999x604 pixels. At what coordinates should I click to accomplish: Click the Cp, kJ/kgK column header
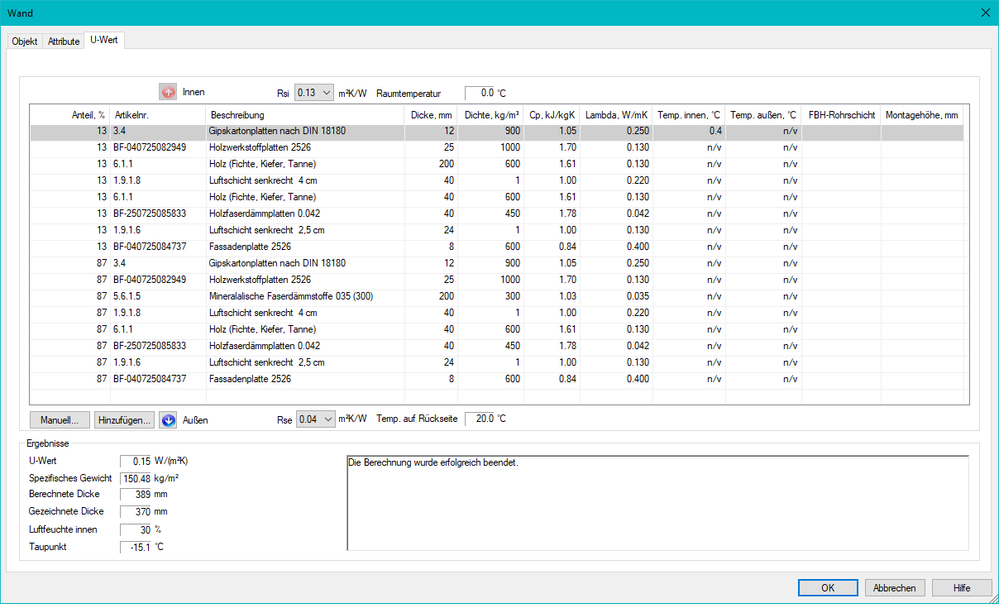[552, 115]
